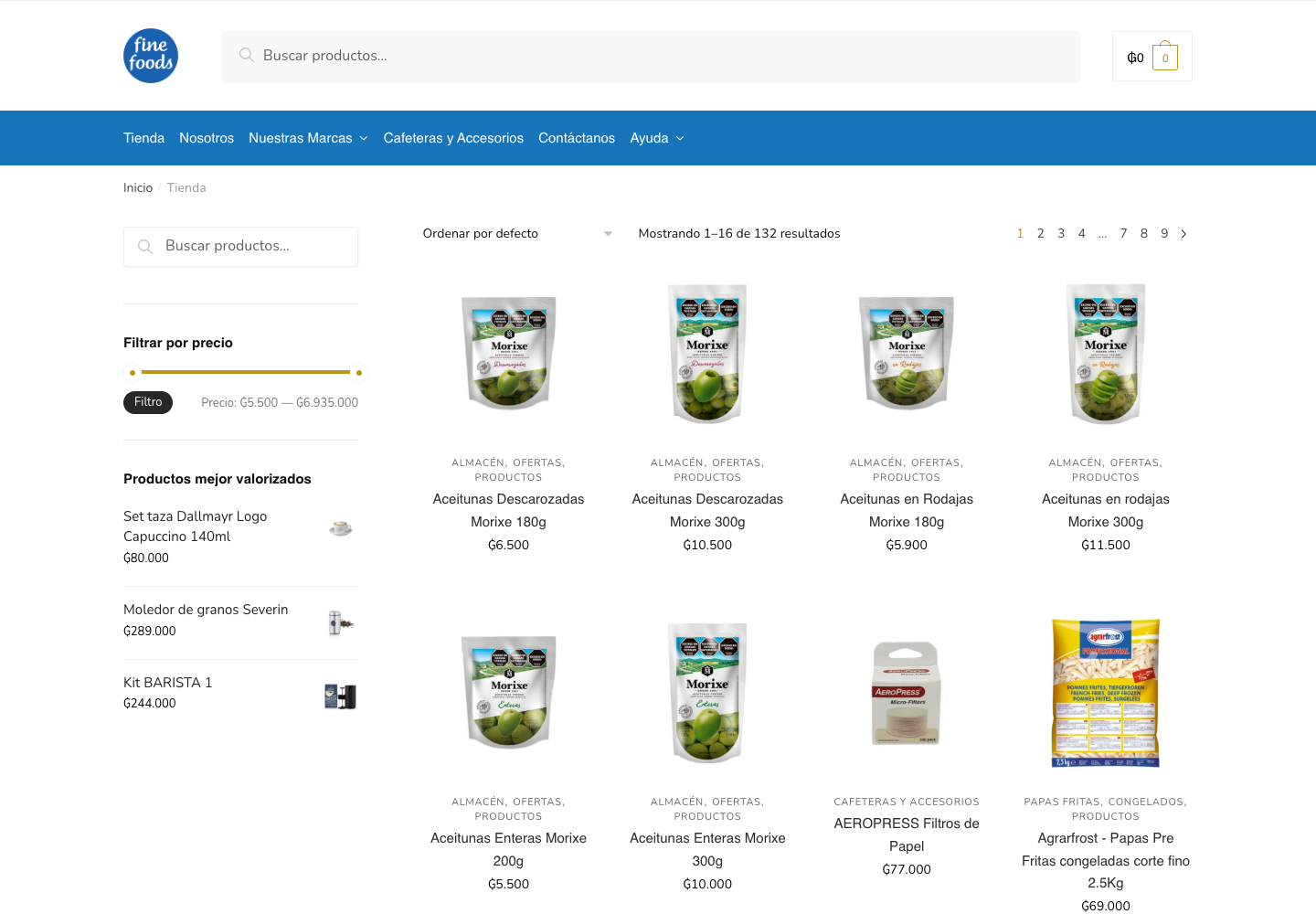Click the ₲0 cart total
The image size is (1316, 914).
click(1135, 58)
